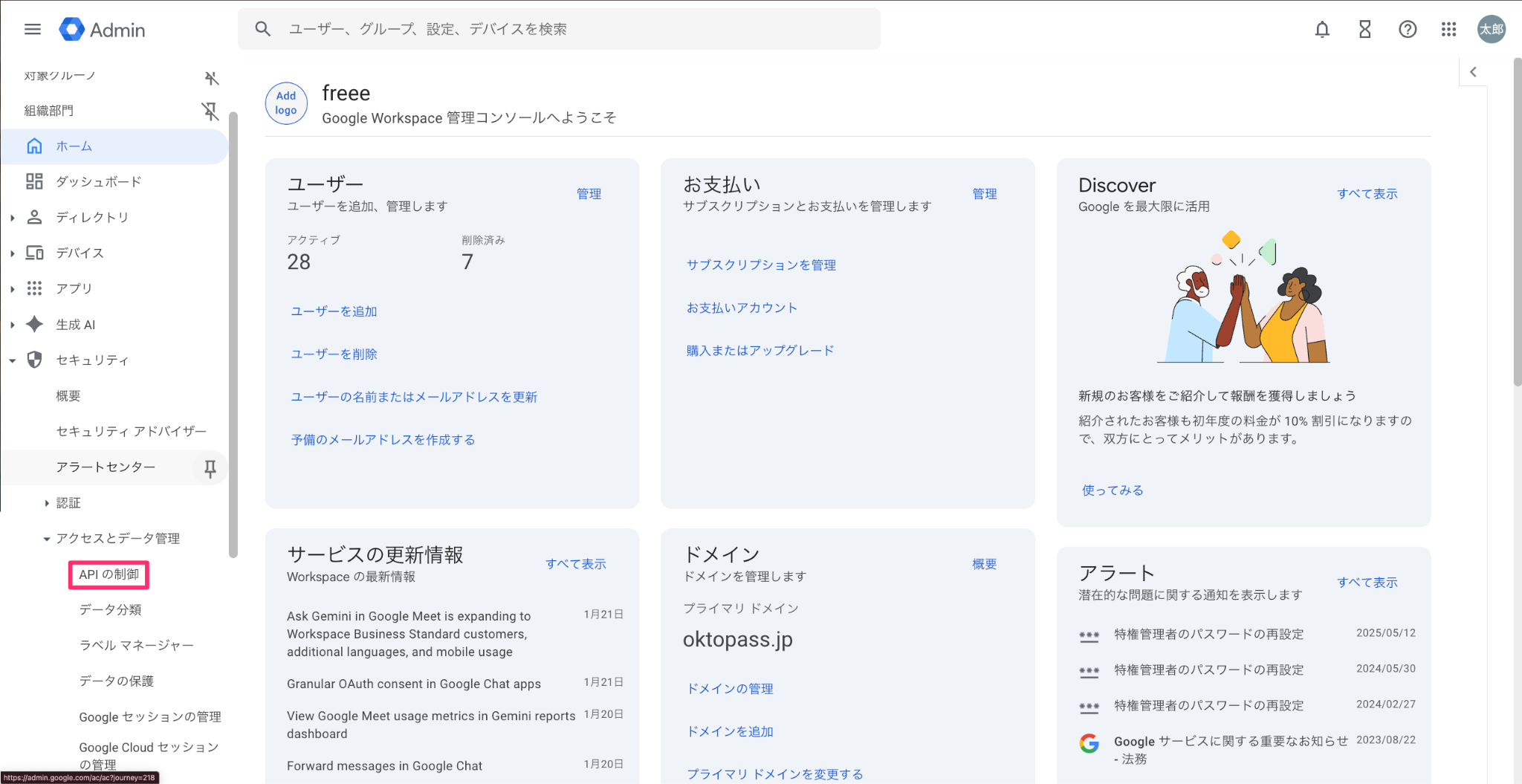
Task: Click the アプリ grid icon
Action: pos(34,288)
